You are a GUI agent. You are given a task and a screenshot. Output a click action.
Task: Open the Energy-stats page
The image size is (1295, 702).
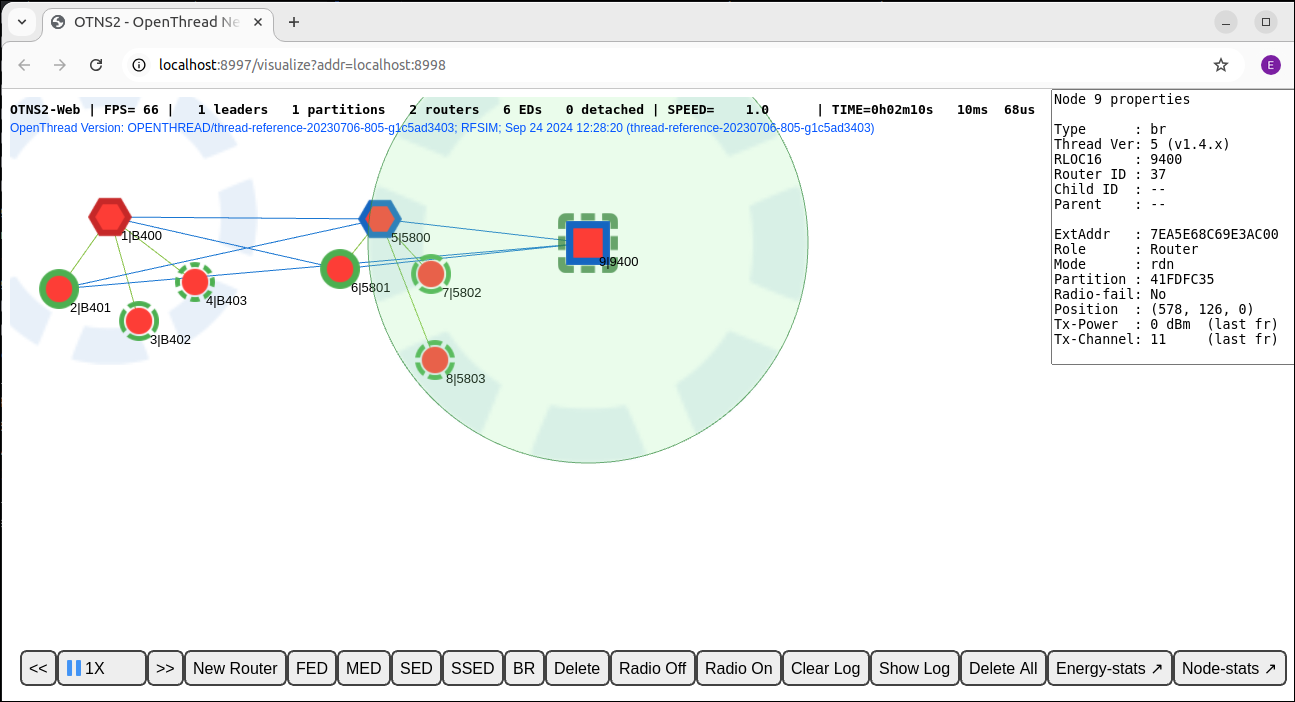coord(1109,667)
